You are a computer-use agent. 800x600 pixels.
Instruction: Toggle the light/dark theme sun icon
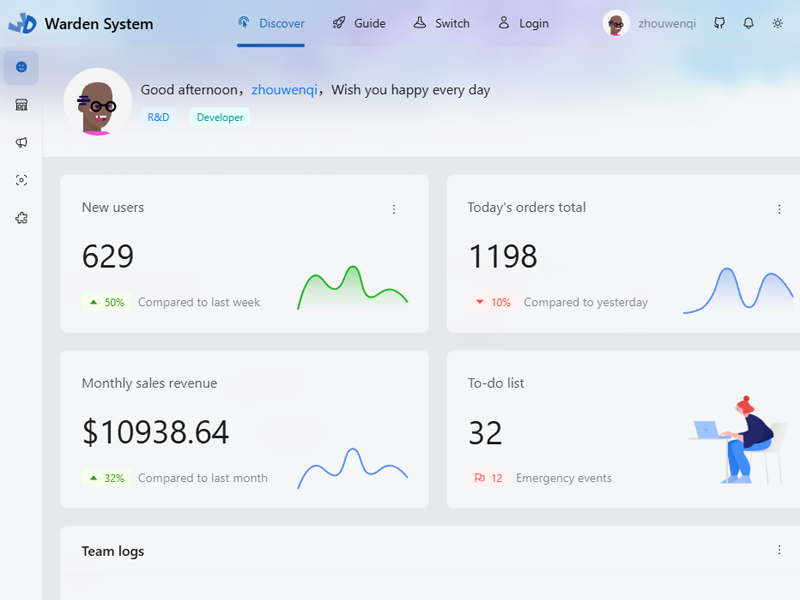coord(778,23)
